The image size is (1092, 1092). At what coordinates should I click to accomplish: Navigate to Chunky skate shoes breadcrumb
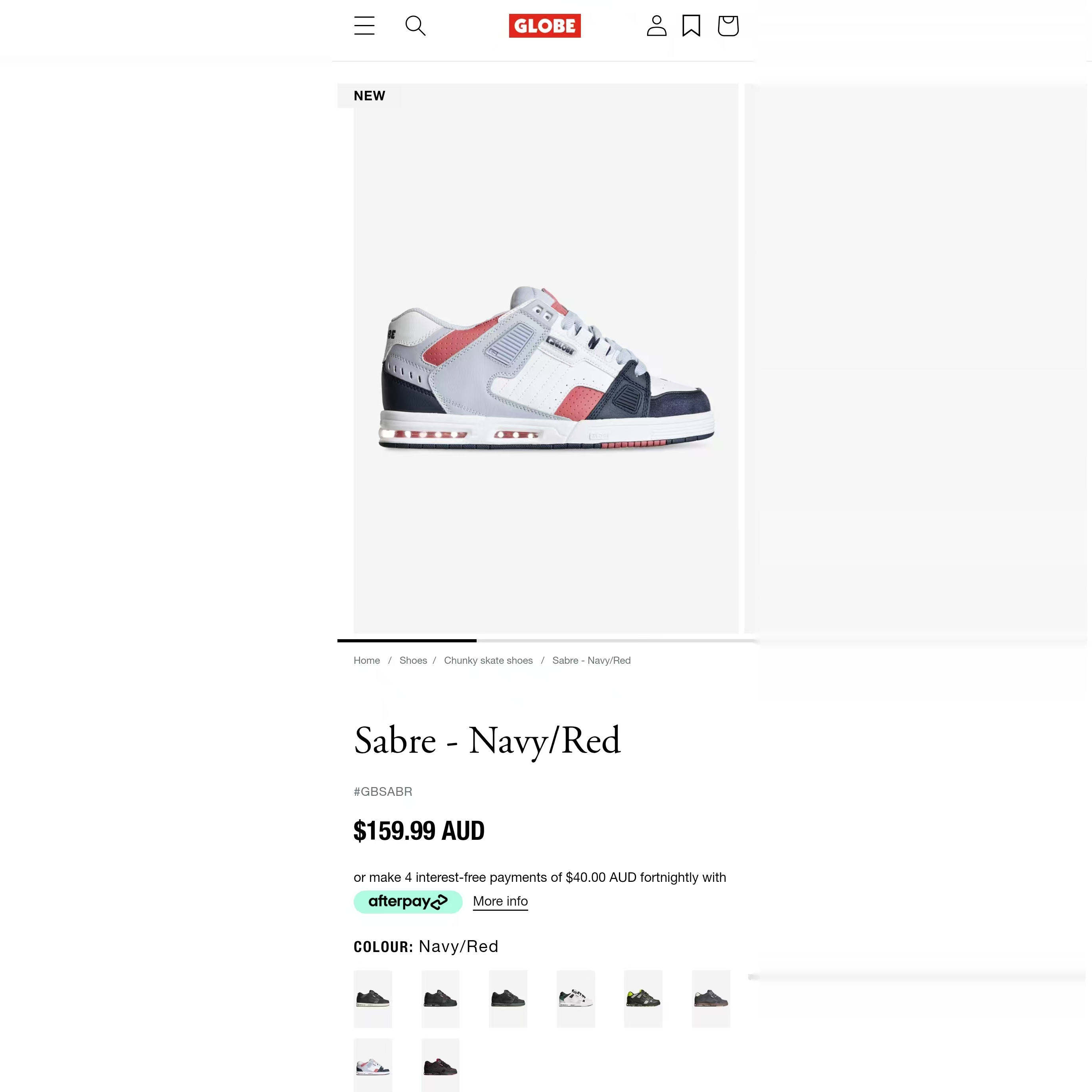[488, 661]
